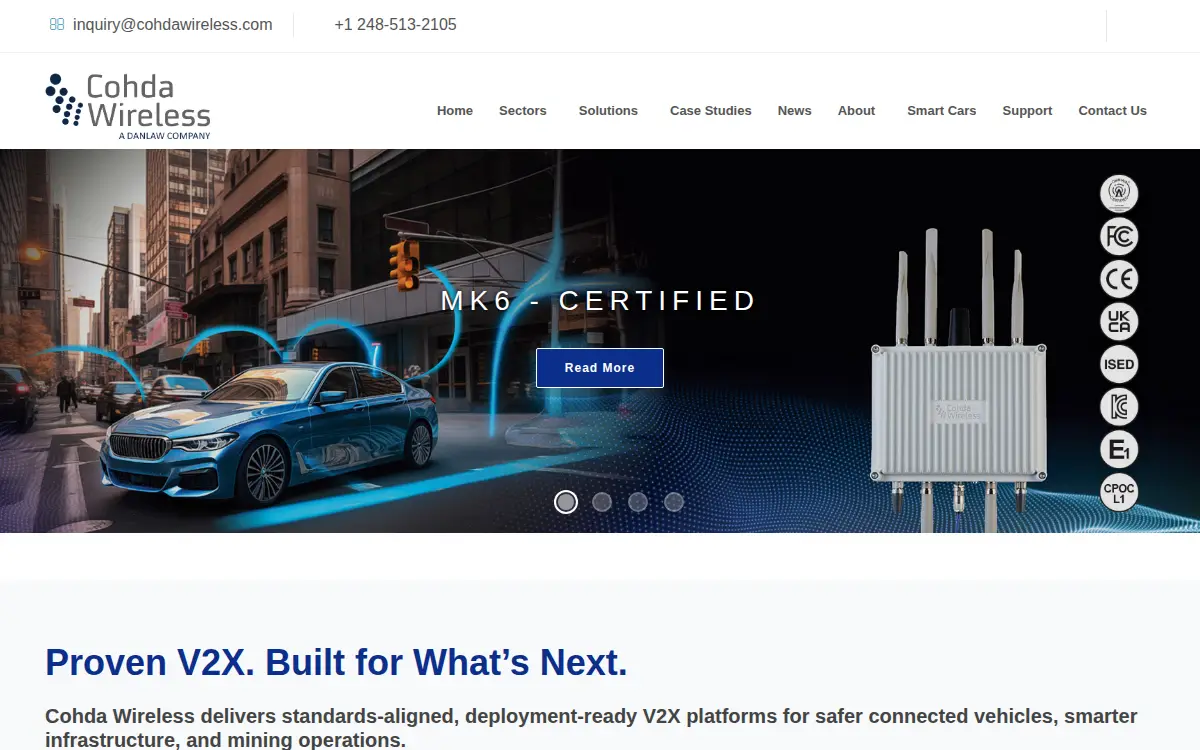Image resolution: width=1200 pixels, height=750 pixels.
Task: Open the Contact Us page
Action: [1112, 111]
